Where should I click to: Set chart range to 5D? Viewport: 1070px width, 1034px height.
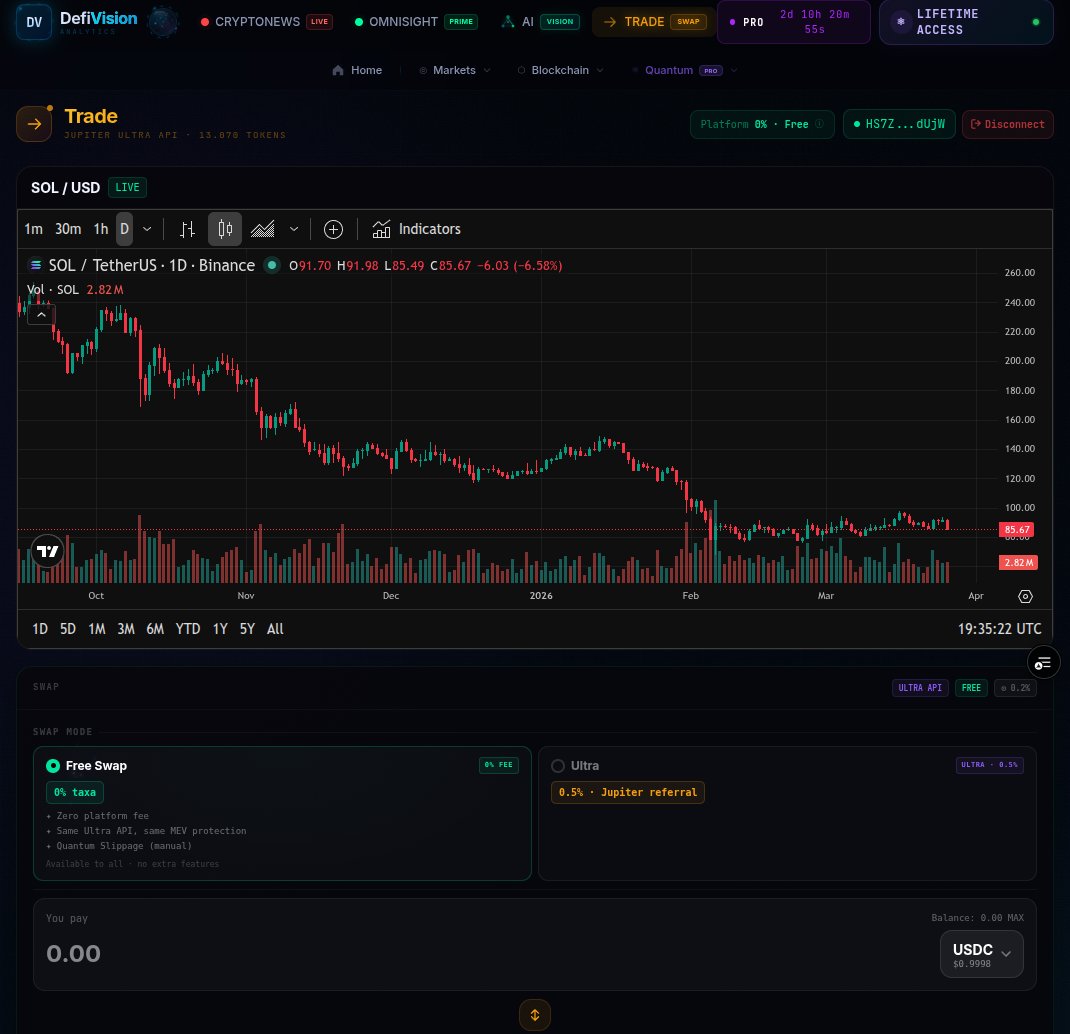click(68, 629)
